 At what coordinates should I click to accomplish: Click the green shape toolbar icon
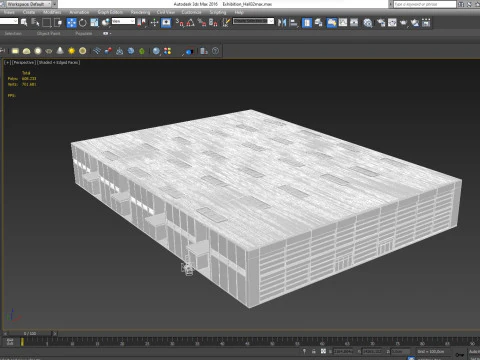coord(142,51)
